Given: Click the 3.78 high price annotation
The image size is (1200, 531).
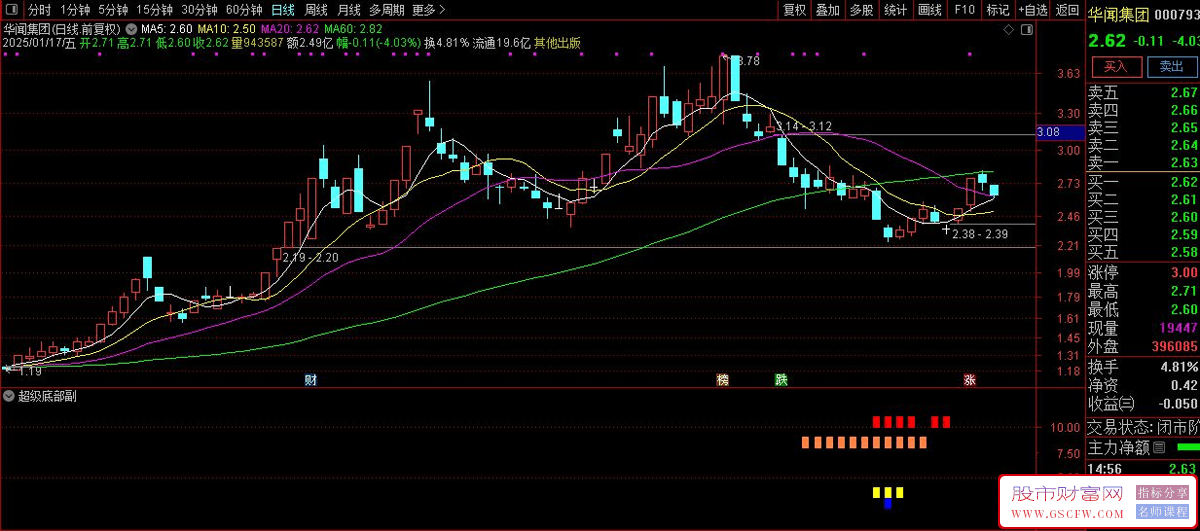Looking at the screenshot, I should [749, 61].
